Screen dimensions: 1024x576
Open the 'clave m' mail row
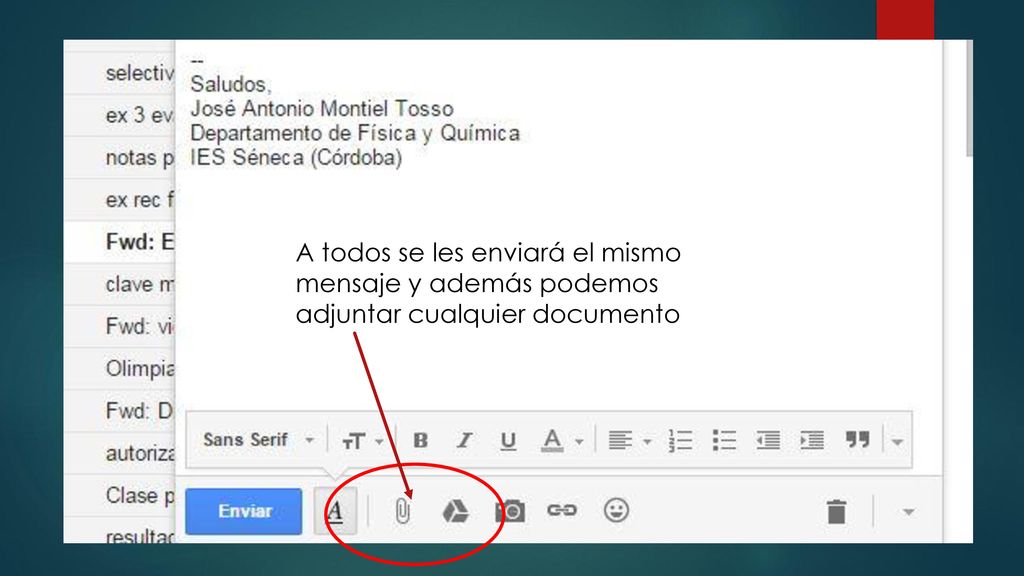click(120, 284)
